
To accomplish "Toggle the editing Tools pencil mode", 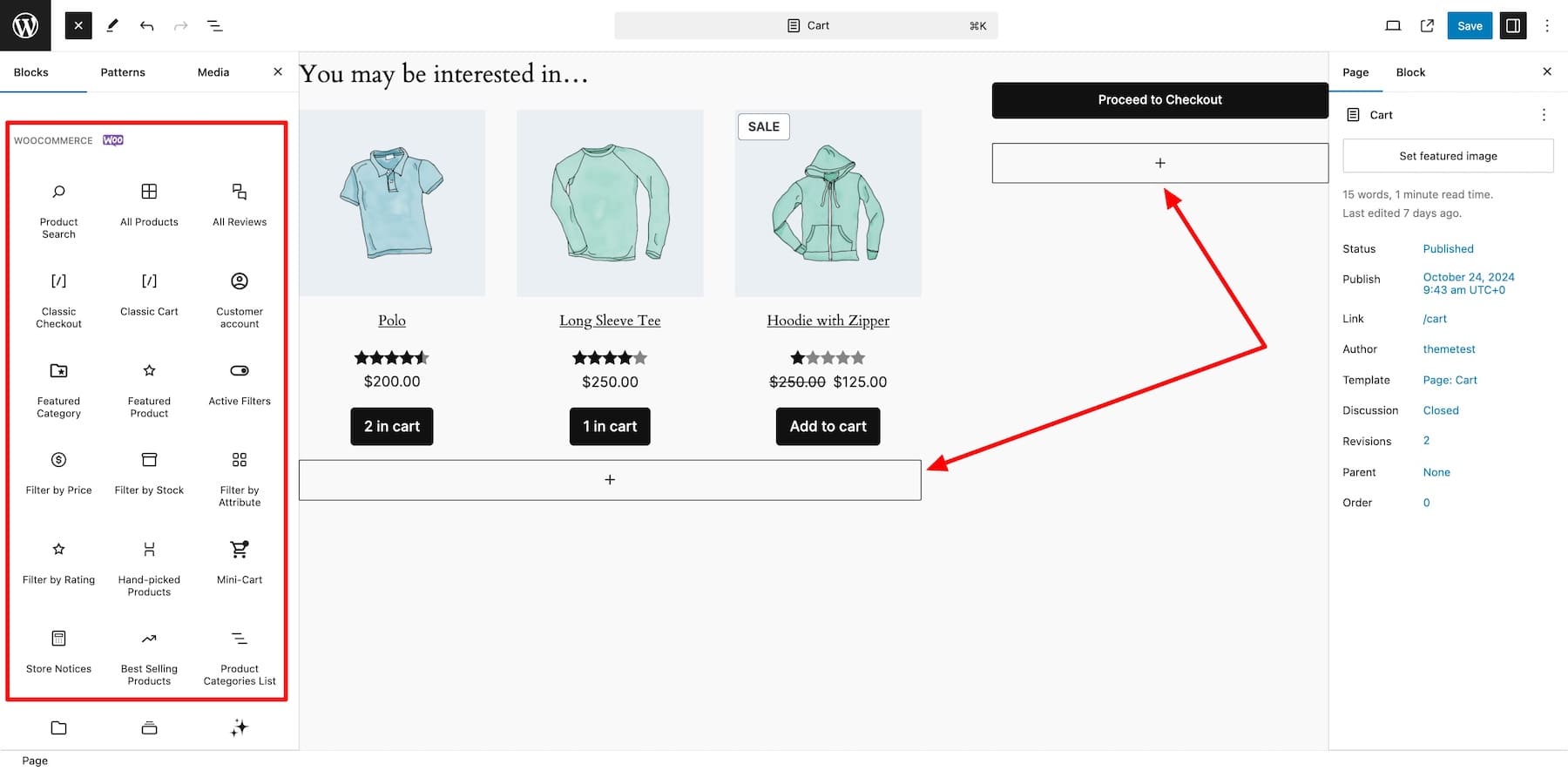I will coord(112,25).
